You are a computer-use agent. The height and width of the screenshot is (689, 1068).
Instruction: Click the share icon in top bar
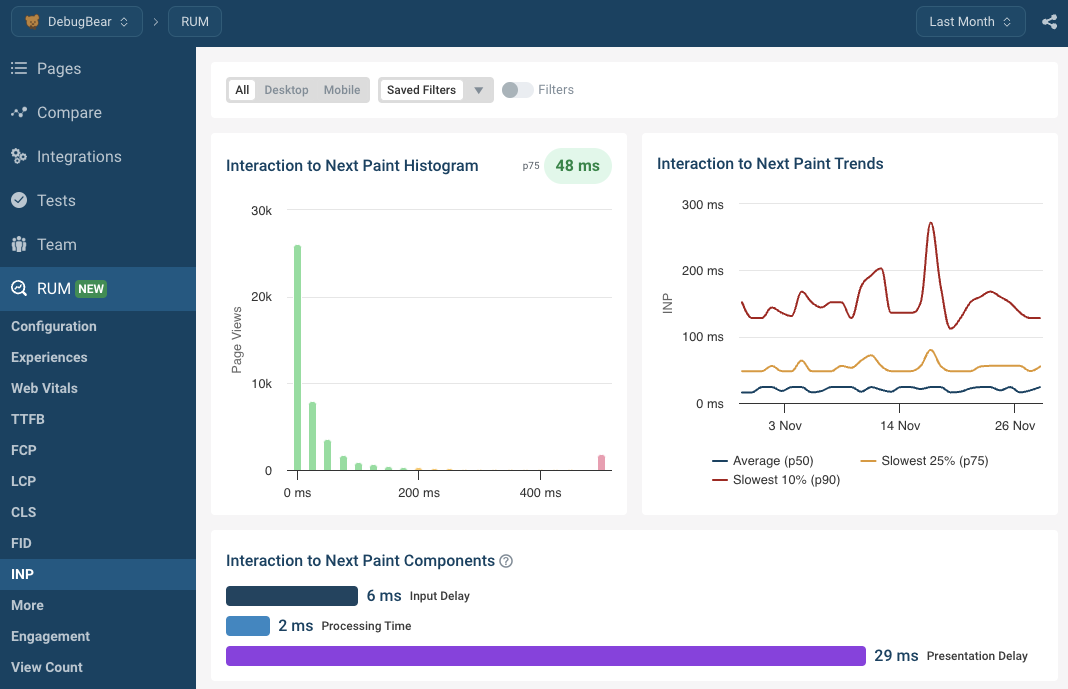tap(1049, 22)
